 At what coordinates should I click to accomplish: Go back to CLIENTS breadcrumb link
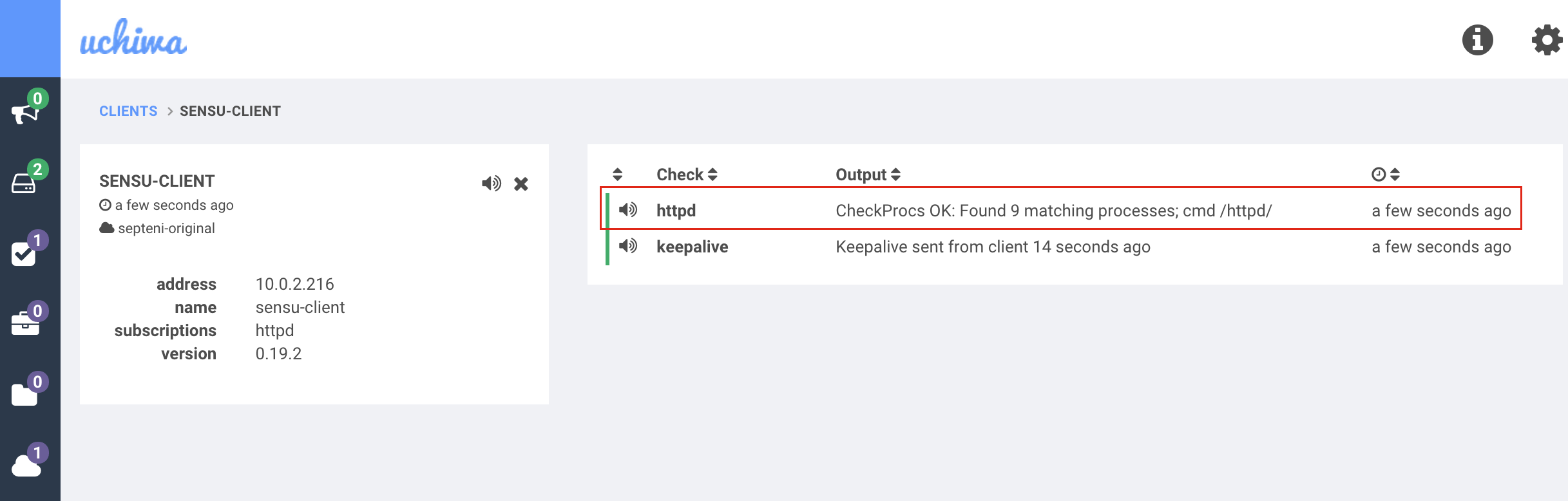pyautogui.click(x=128, y=111)
